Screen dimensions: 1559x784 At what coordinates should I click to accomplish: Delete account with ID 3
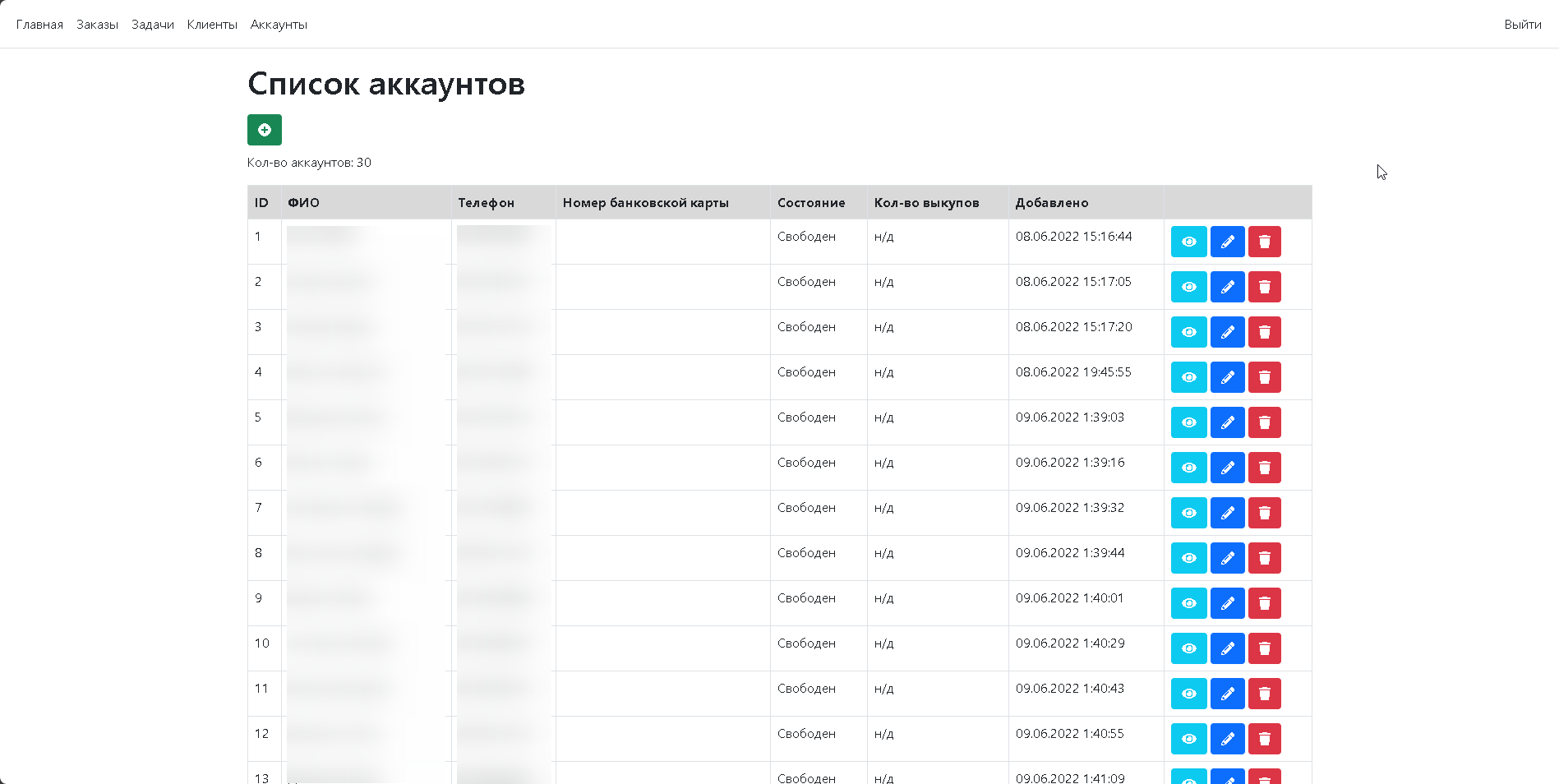(1264, 332)
